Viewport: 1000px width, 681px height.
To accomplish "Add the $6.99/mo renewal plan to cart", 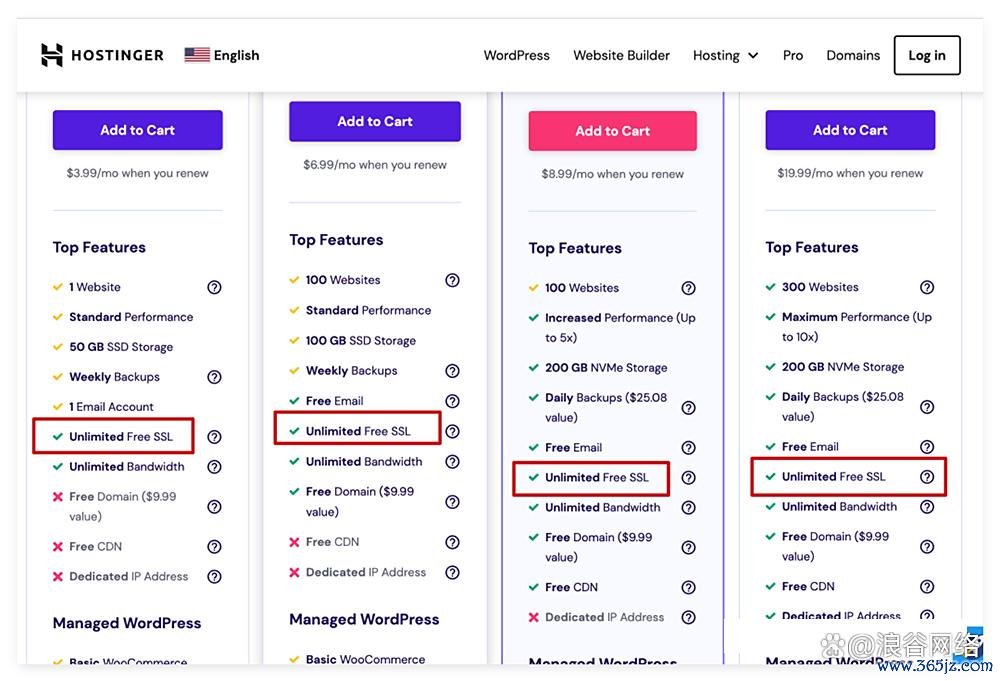I will click(x=375, y=121).
